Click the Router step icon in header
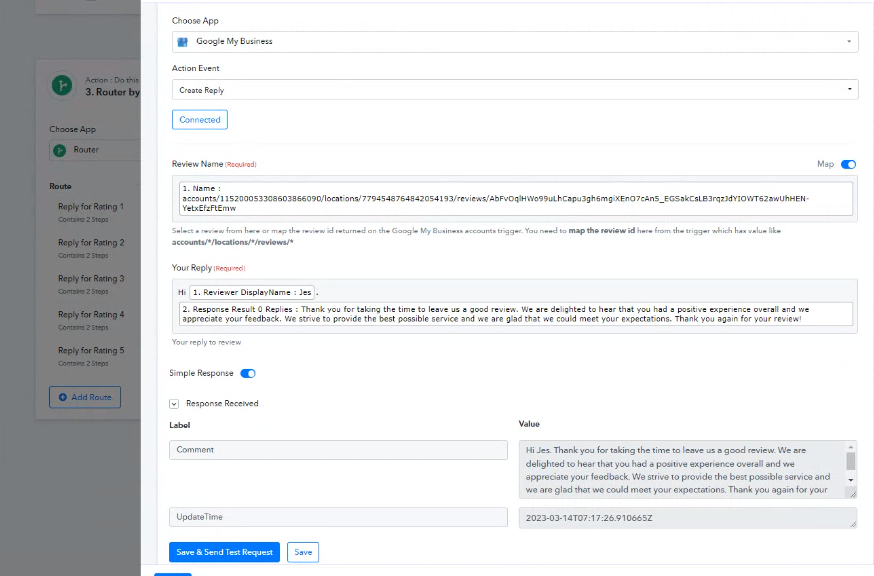The width and height of the screenshot is (874, 576). point(62,85)
